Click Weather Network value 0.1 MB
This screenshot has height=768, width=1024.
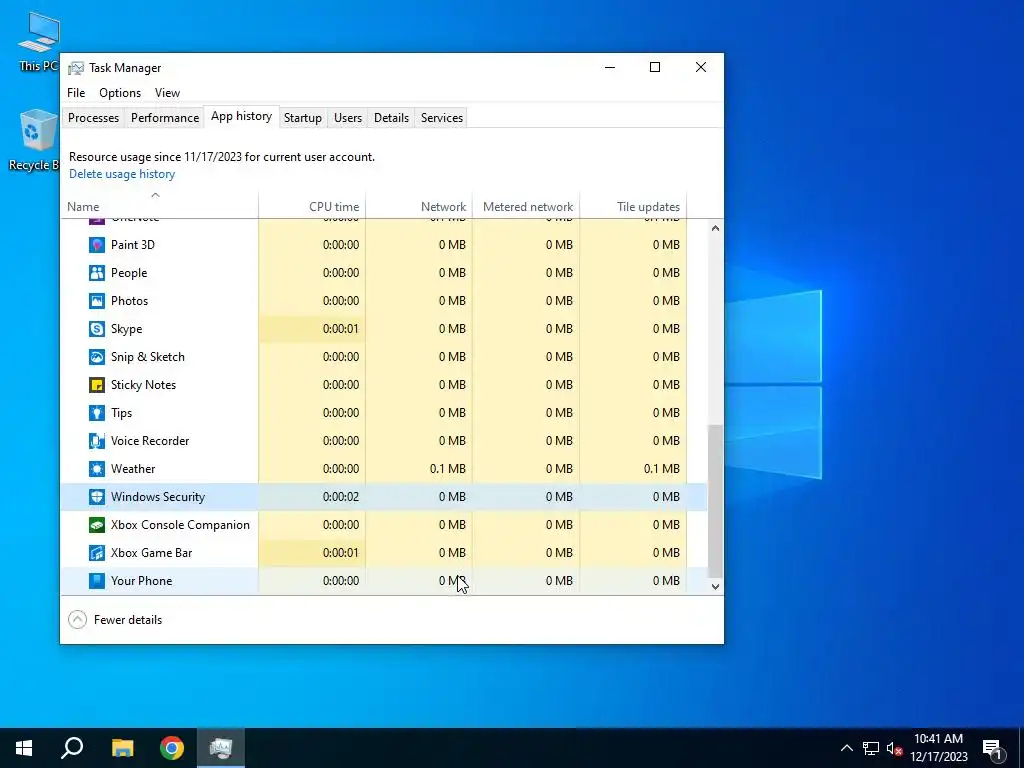point(448,469)
